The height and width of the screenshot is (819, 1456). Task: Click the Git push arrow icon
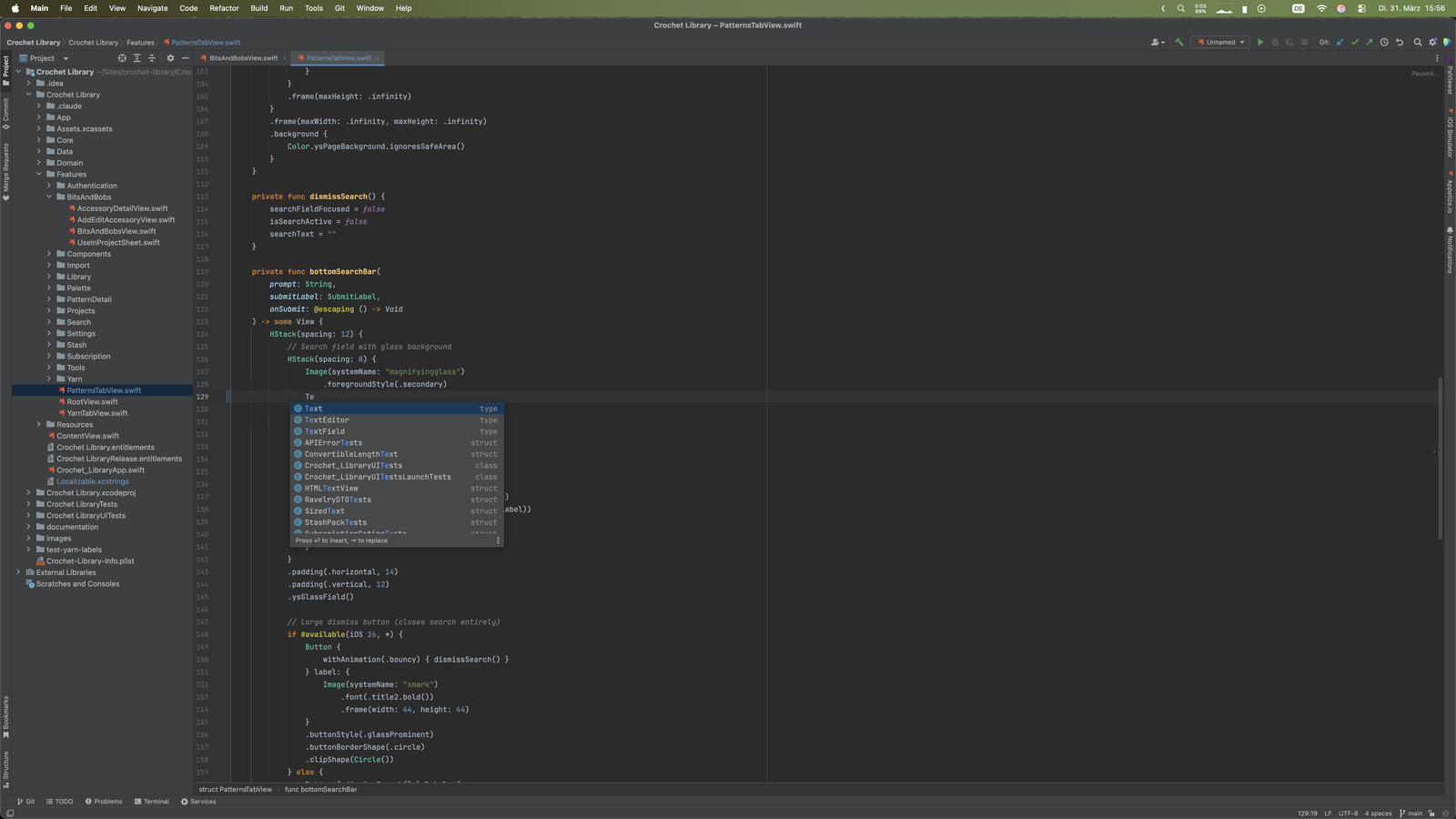[1369, 42]
